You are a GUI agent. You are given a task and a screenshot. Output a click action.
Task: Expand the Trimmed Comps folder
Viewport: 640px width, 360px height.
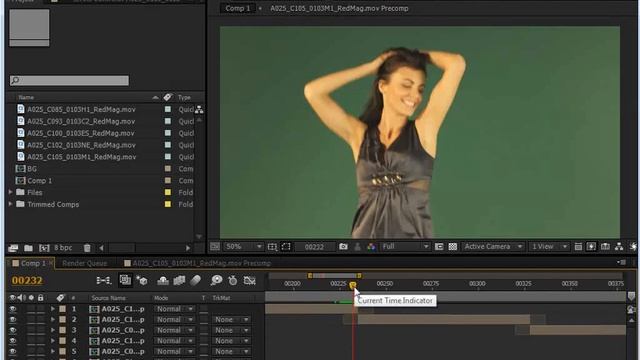click(x=11, y=204)
